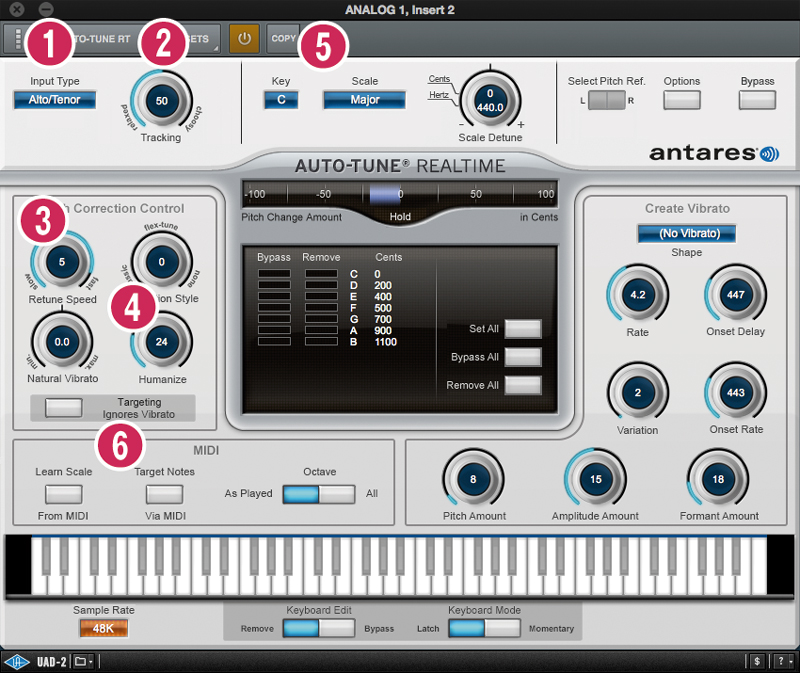Click the Sample Rate 48K display
Screen dimensions: 800x673
pyautogui.click(x=104, y=628)
